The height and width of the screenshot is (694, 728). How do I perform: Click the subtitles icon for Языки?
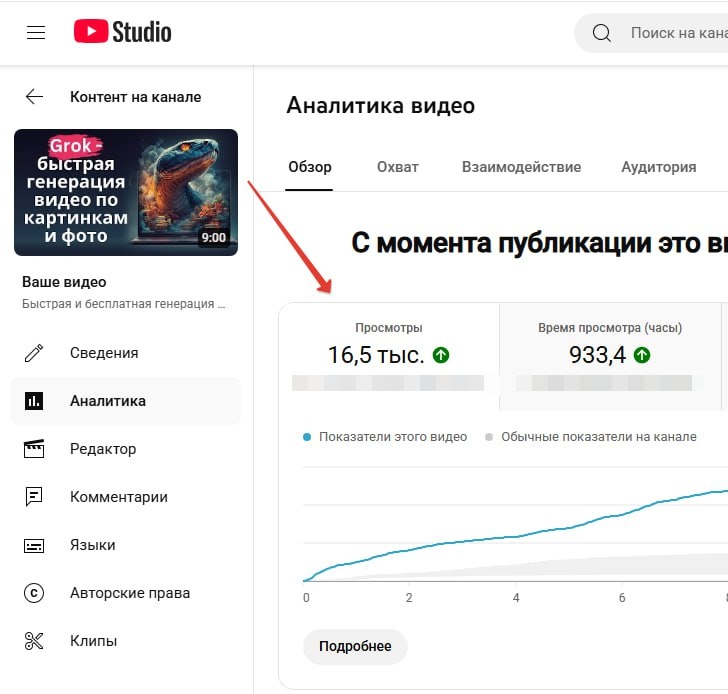click(x=34, y=545)
